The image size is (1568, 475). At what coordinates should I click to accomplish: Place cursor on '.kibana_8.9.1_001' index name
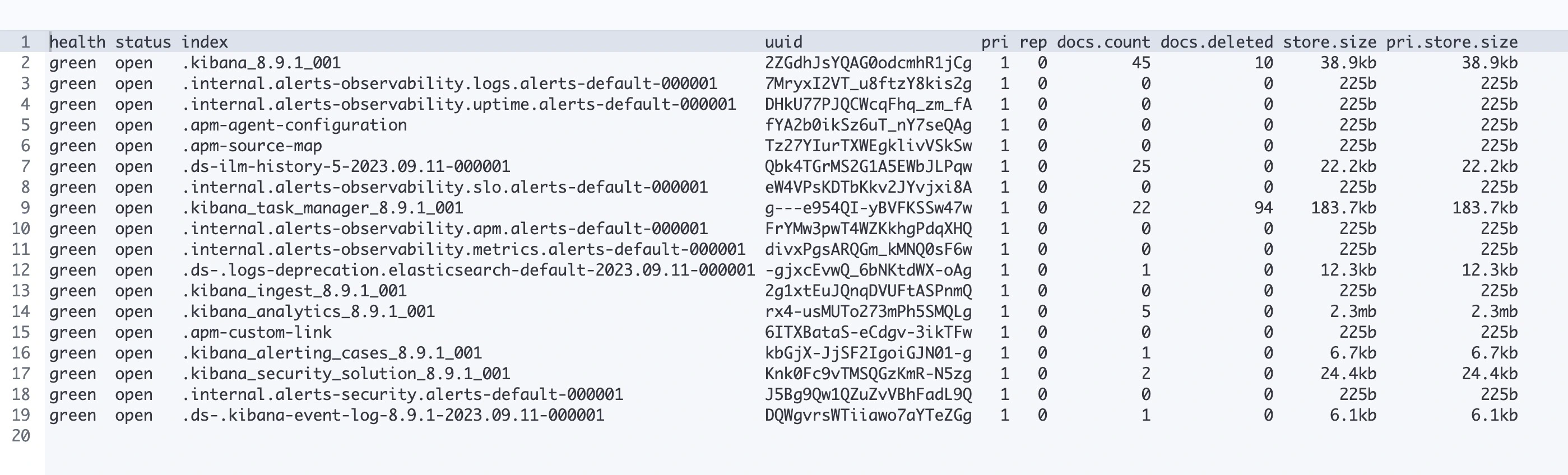click(x=261, y=63)
